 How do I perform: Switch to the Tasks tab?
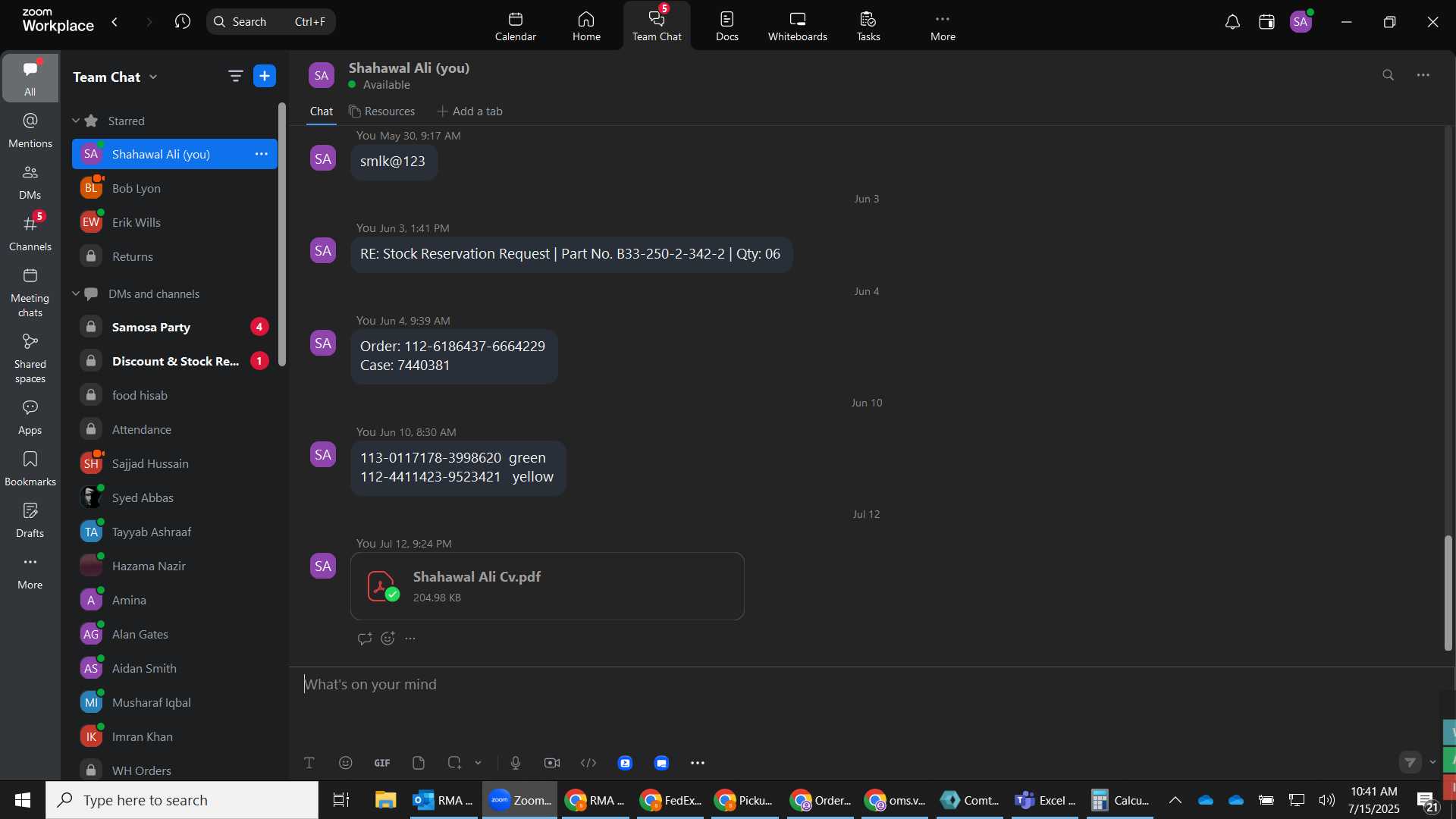tap(868, 26)
